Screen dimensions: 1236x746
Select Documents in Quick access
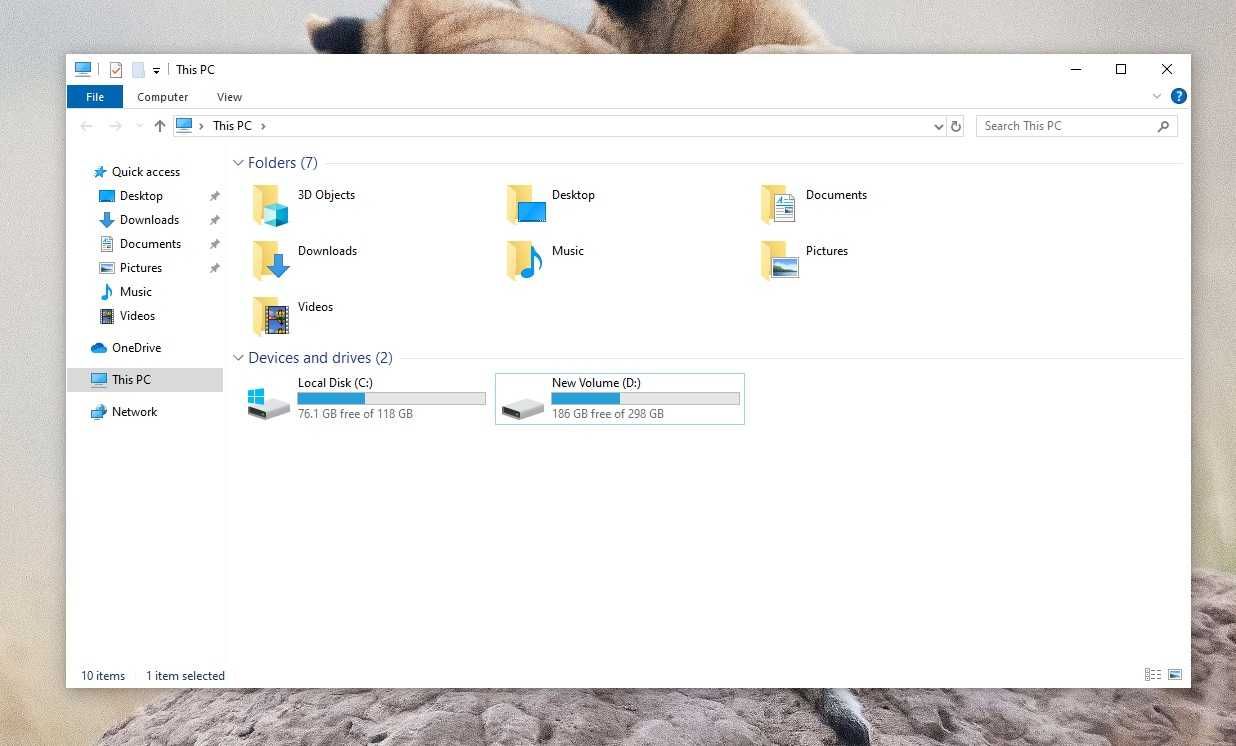150,244
